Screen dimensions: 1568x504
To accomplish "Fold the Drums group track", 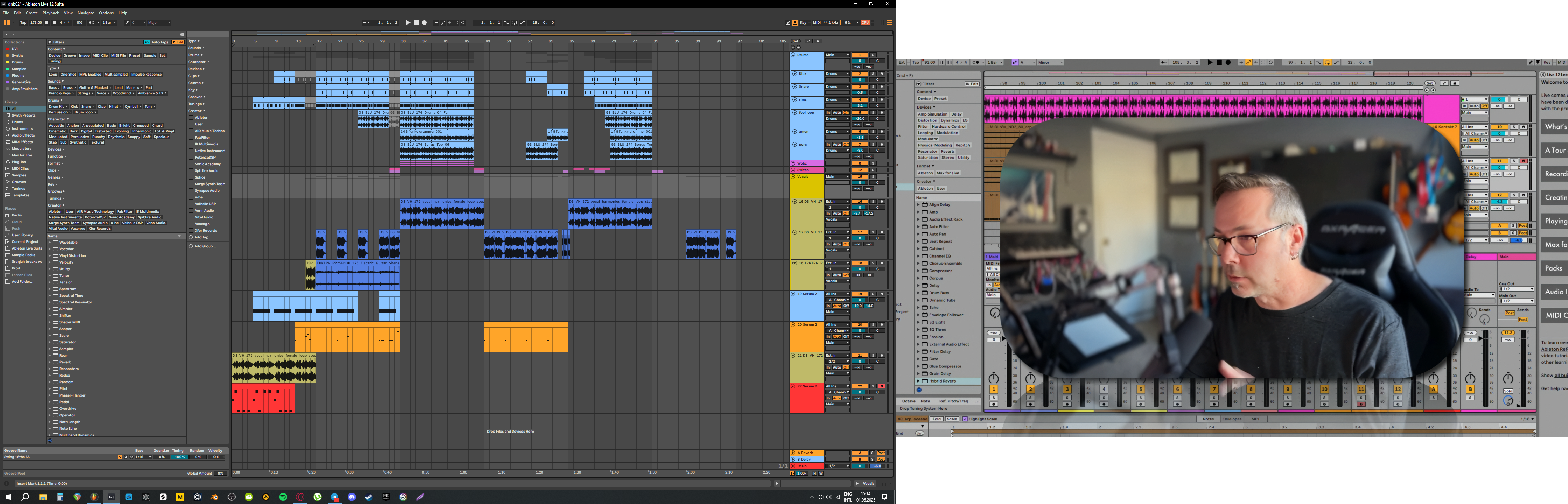I will [x=794, y=55].
